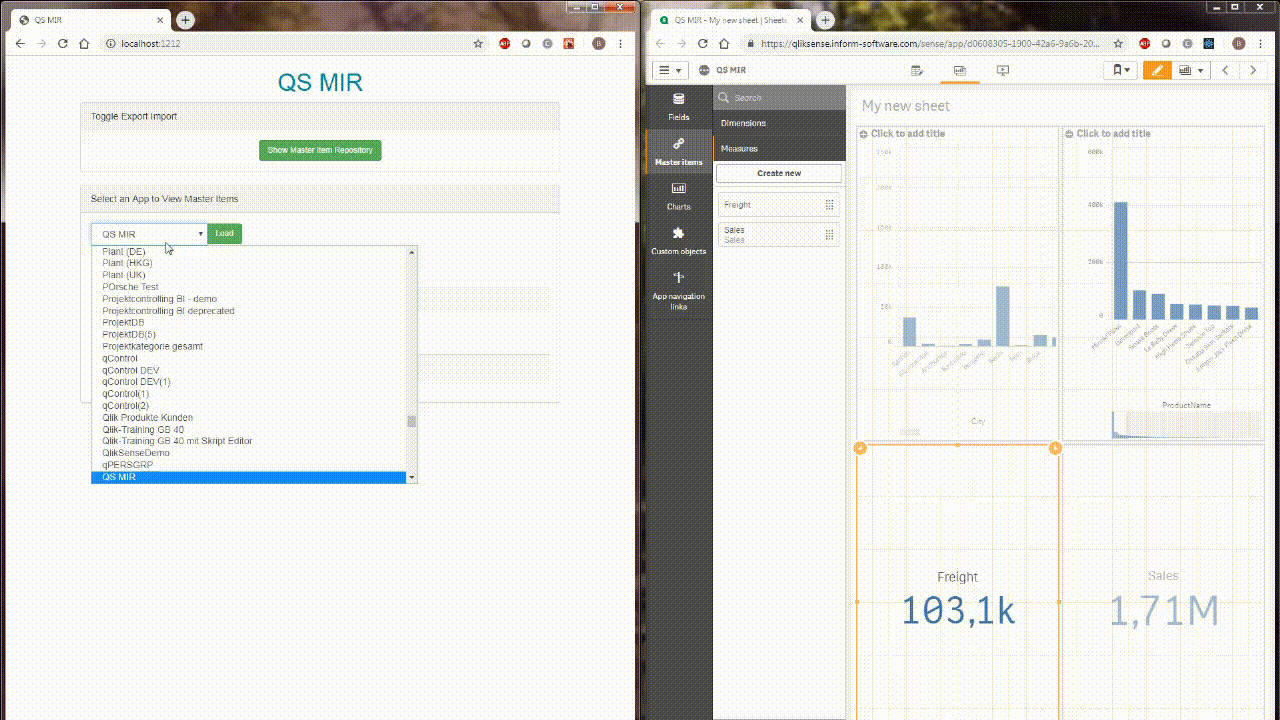Open Story view icon in Qlik toolbar

click(x=1003, y=70)
